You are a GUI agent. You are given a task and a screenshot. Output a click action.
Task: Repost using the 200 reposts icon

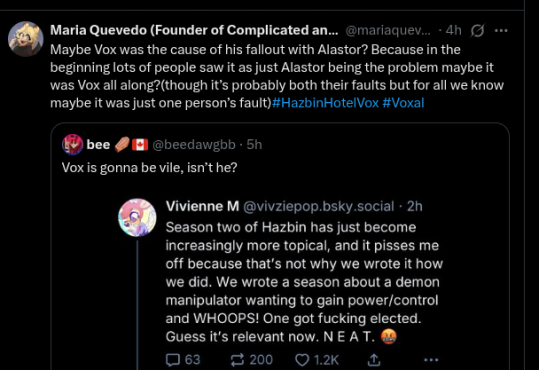tap(237, 360)
